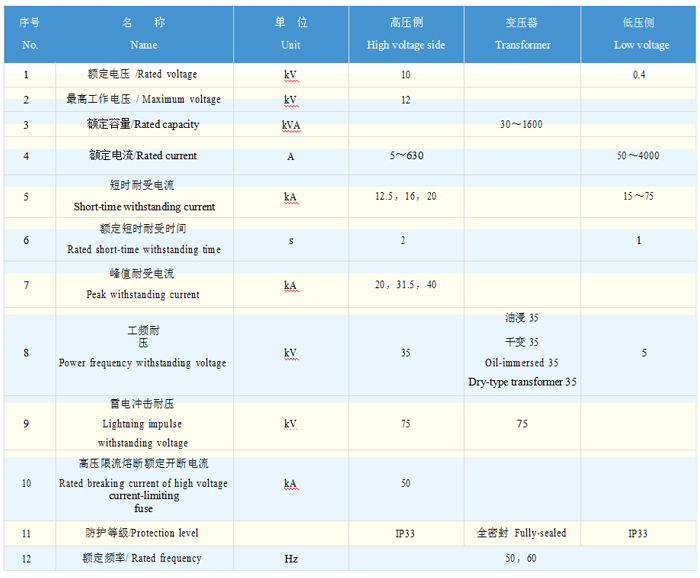This screenshot has height=578, width=700.
Task: Click the '50~4000' low voltage current value
Action: [638, 155]
